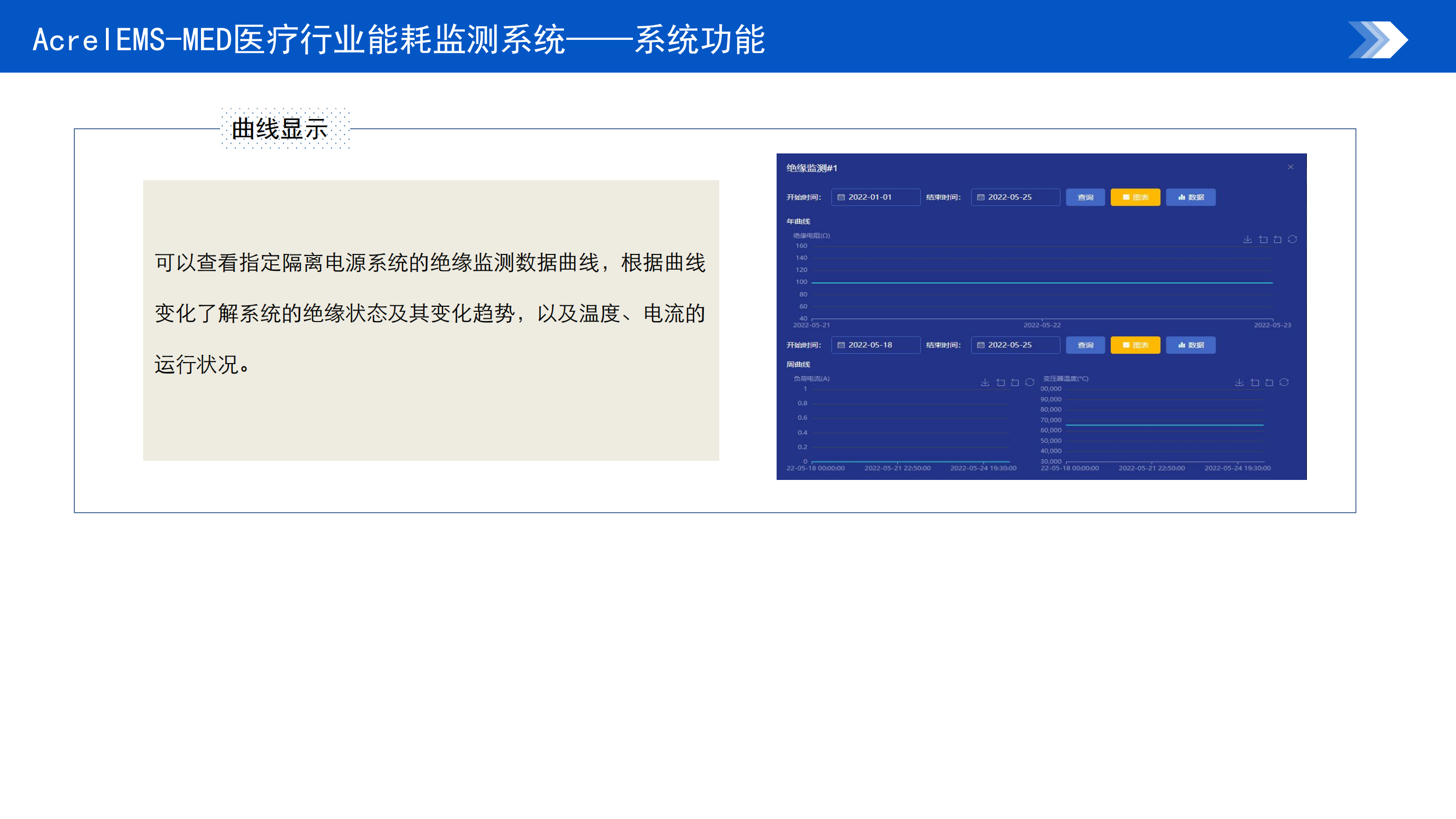Click 查询 button in the 周曲线 row

coord(1085,345)
